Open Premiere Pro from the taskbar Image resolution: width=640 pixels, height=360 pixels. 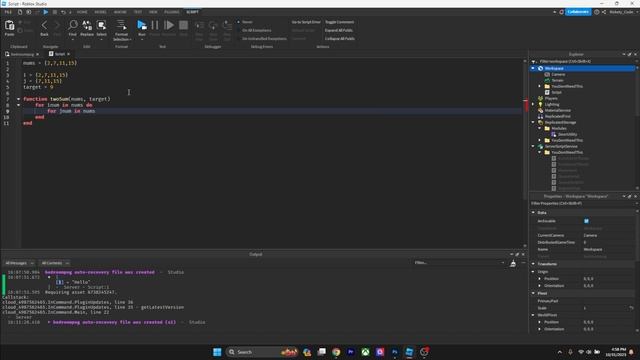tap(351, 352)
